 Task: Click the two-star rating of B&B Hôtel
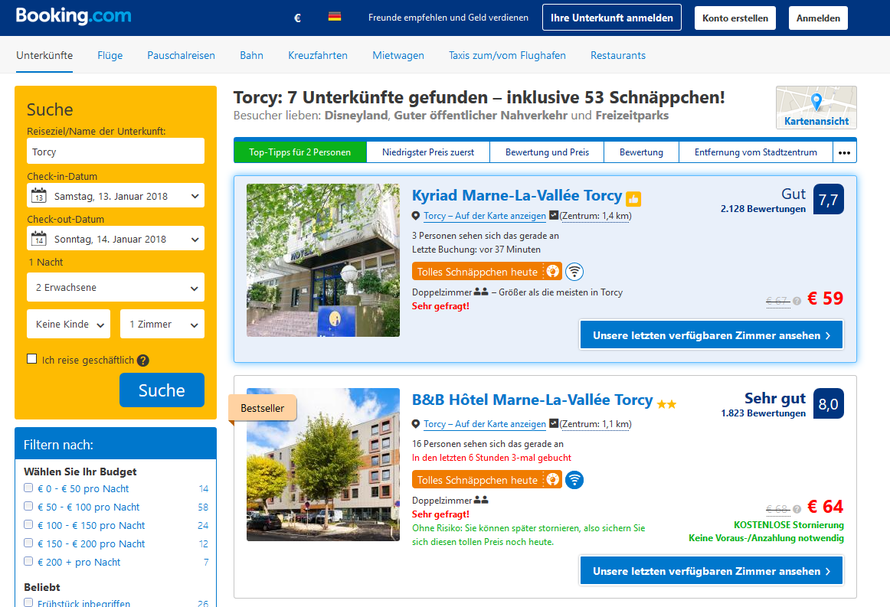click(x=666, y=404)
